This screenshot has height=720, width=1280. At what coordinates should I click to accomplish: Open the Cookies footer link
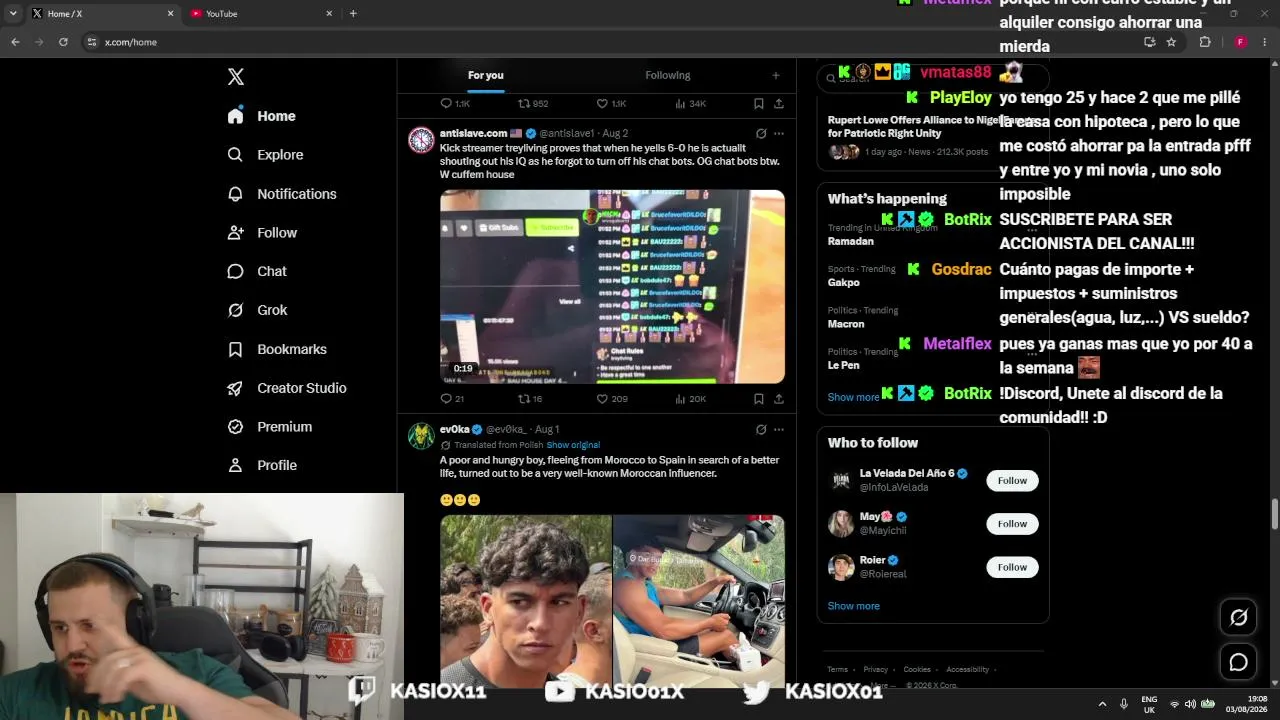coord(917,670)
